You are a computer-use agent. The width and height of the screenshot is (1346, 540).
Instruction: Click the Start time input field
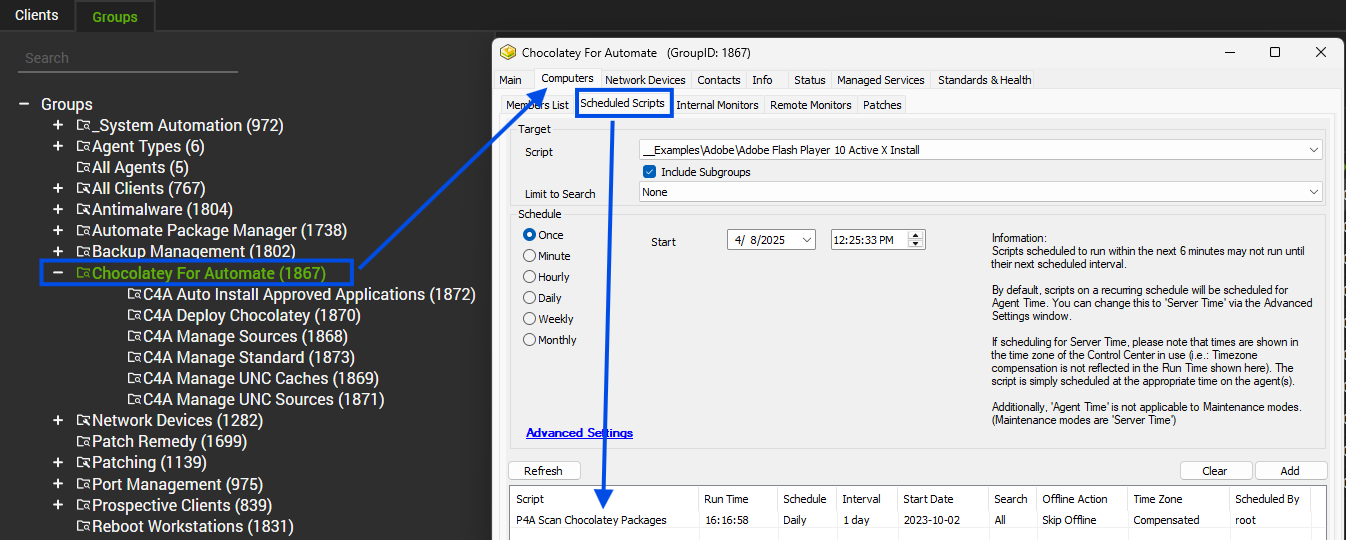(x=869, y=240)
